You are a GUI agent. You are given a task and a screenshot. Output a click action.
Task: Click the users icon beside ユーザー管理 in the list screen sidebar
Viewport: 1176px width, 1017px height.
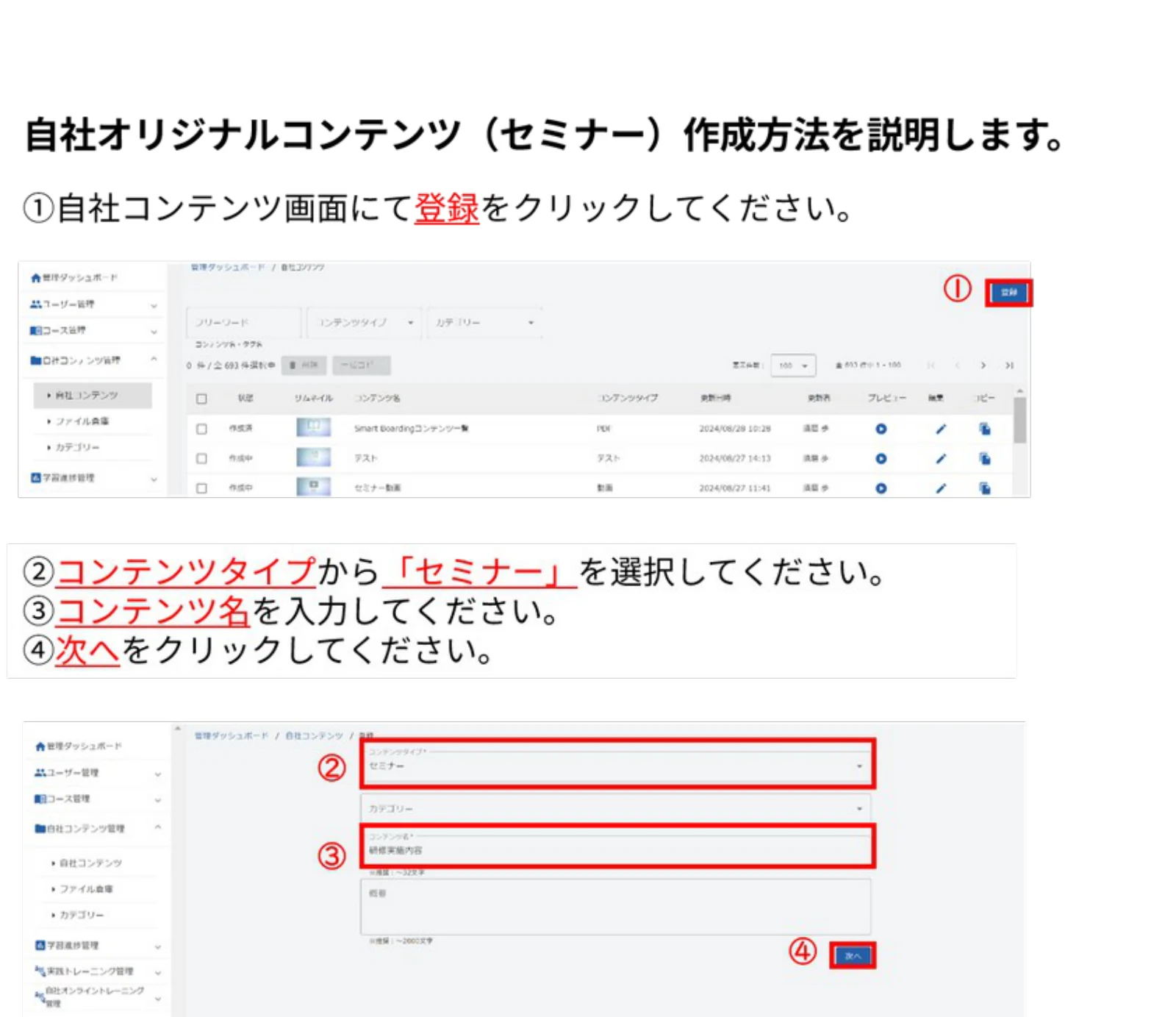click(x=35, y=304)
